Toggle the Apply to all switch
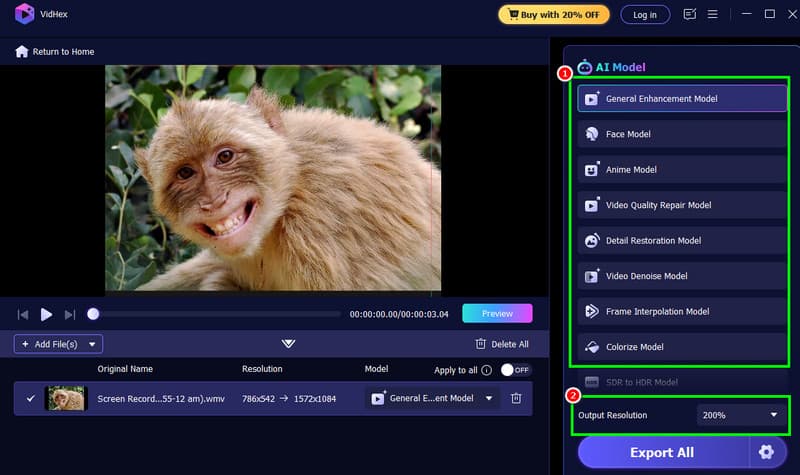800x475 pixels. 515,370
